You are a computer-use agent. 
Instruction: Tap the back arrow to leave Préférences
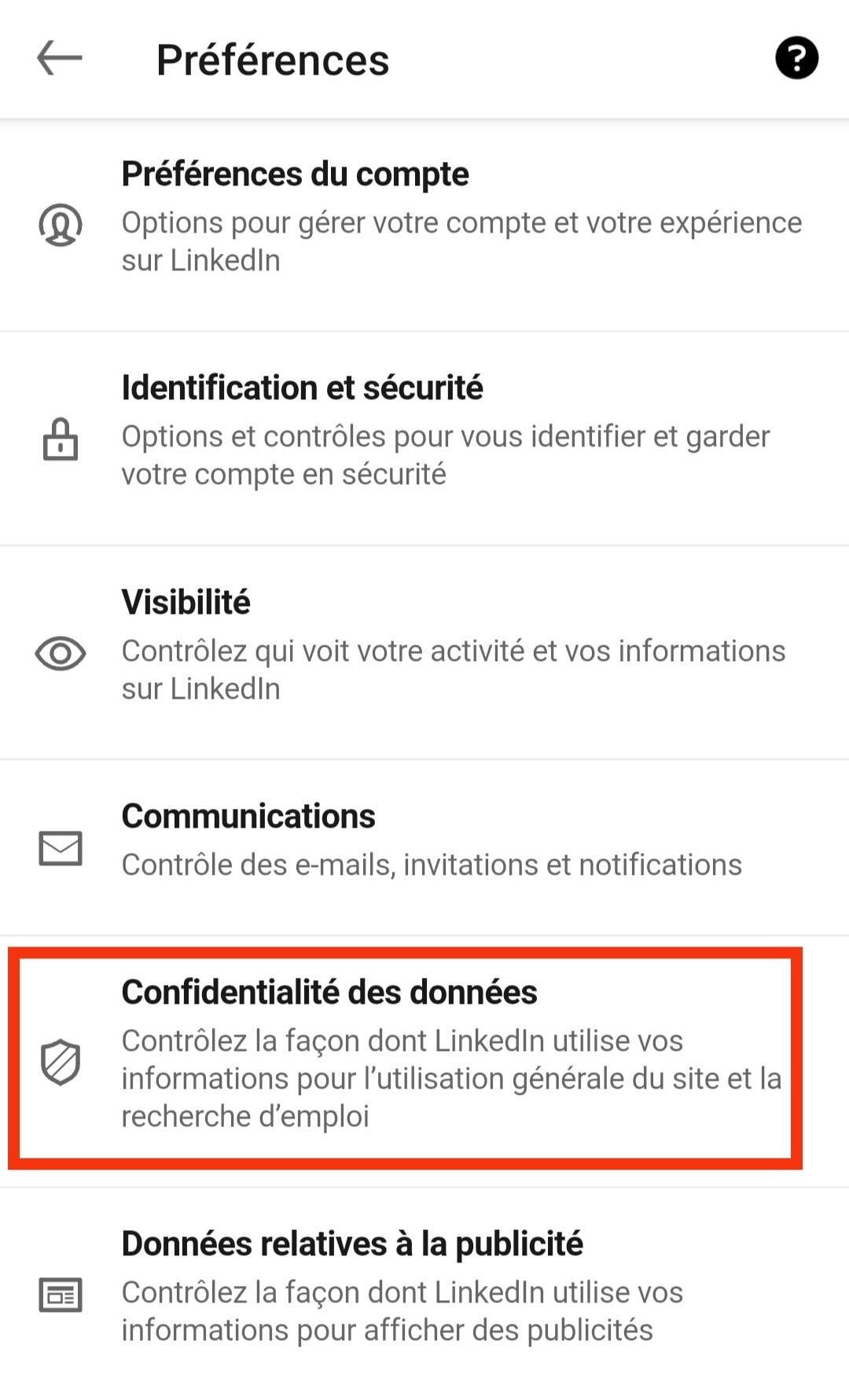pos(57,57)
